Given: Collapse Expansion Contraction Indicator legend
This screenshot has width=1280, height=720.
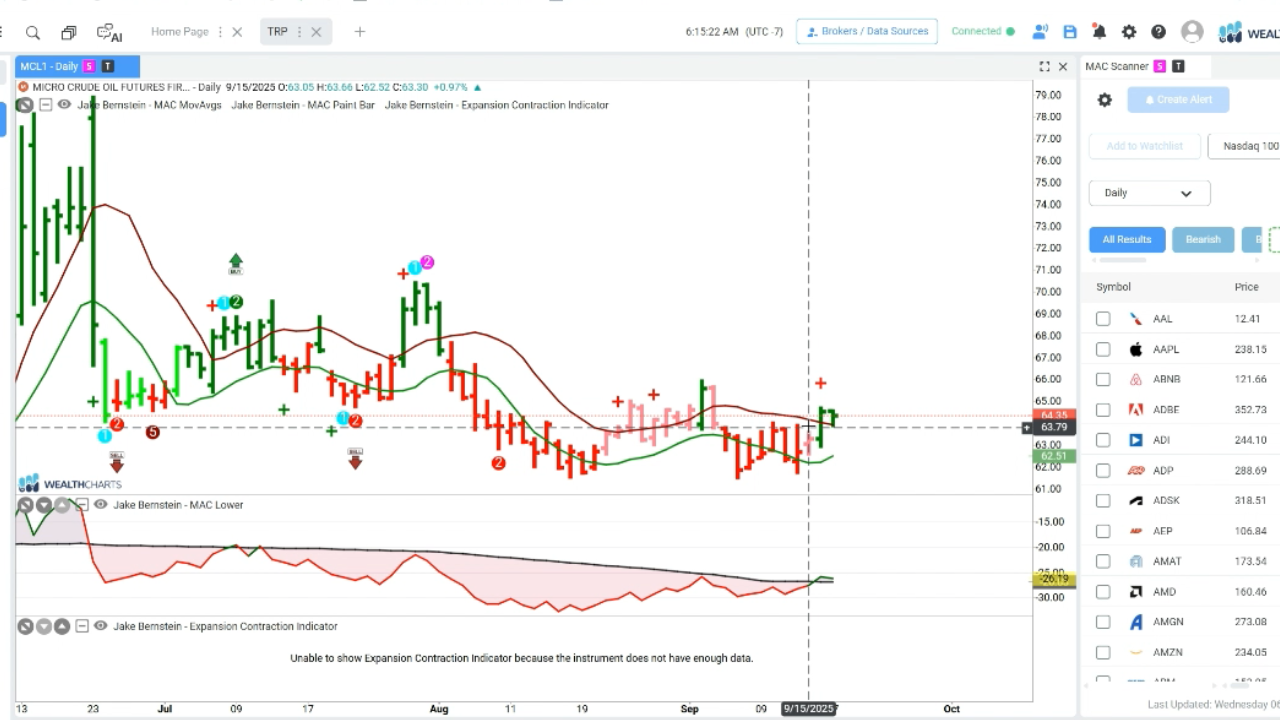Looking at the screenshot, I should [x=83, y=626].
